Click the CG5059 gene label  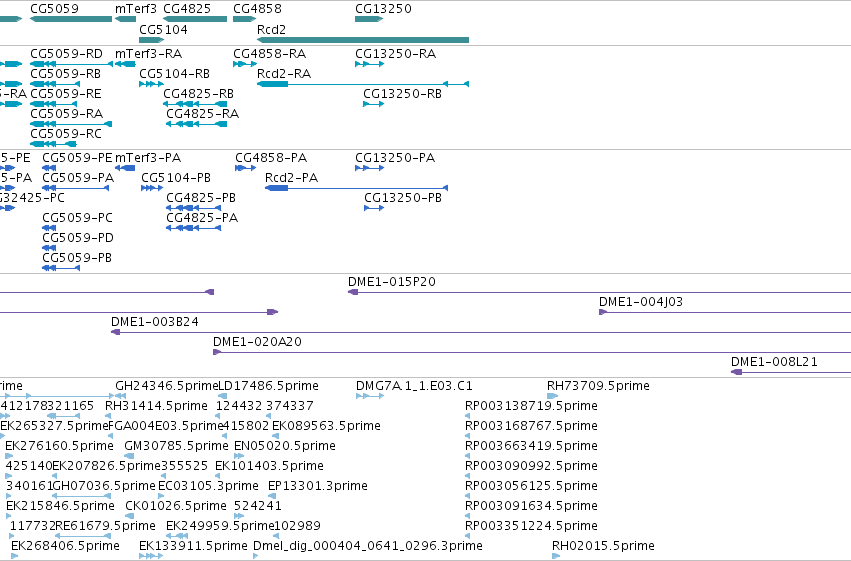pos(54,9)
